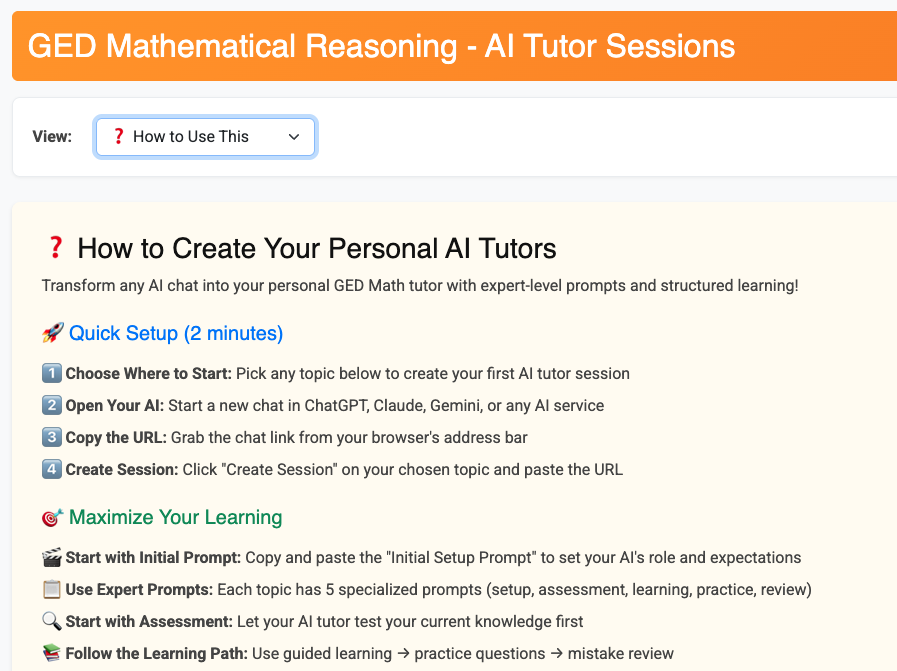The image size is (897, 671).
Task: Click the "View:" label
Action: click(52, 137)
